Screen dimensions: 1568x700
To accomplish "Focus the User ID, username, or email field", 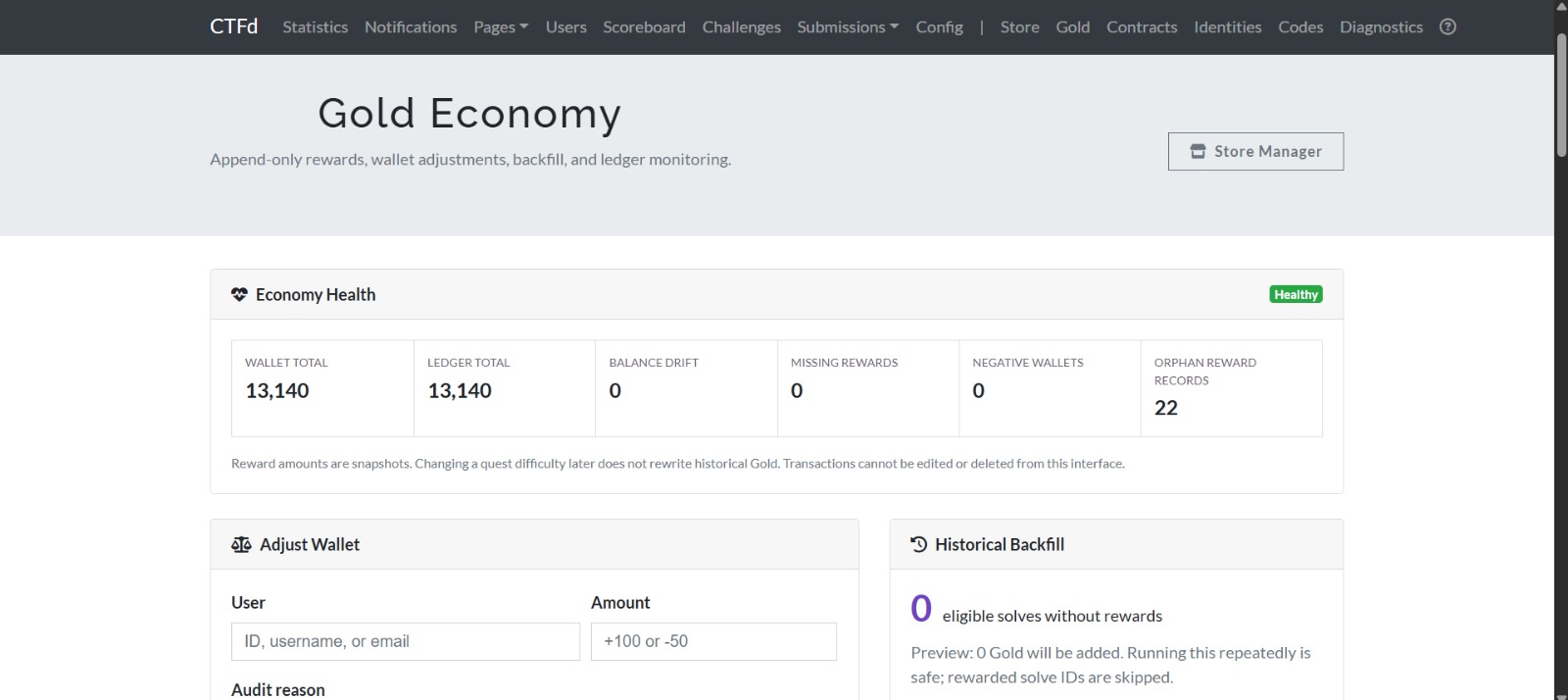I will coord(406,641).
